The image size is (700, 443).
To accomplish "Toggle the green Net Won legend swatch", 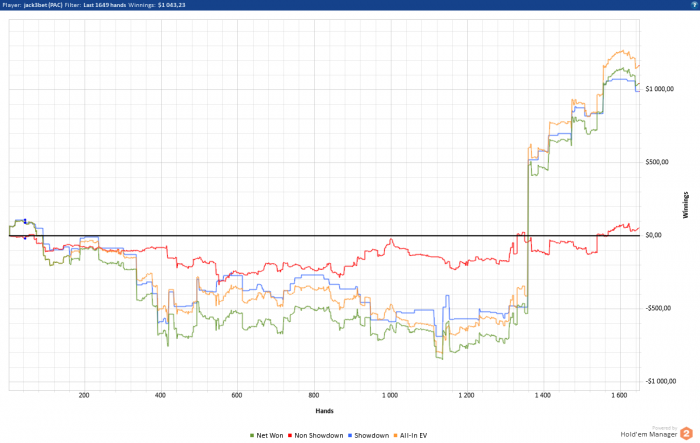I will (252, 435).
